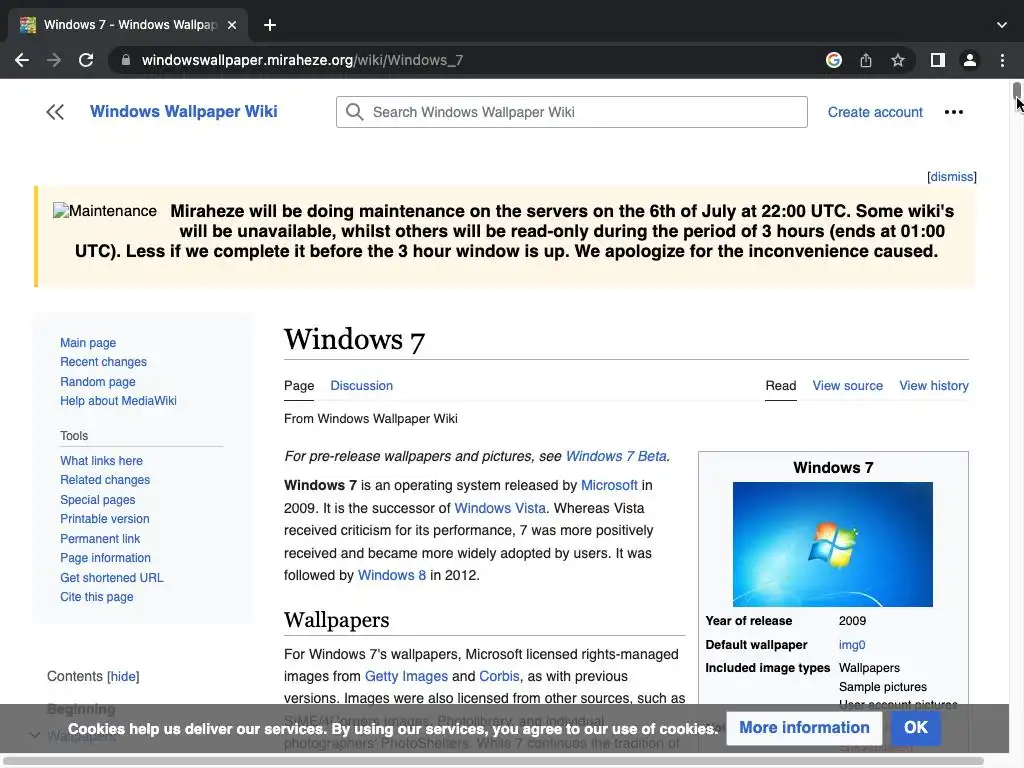The width and height of the screenshot is (1024, 768).
Task: Click the browser forward arrow
Action: coord(54,60)
